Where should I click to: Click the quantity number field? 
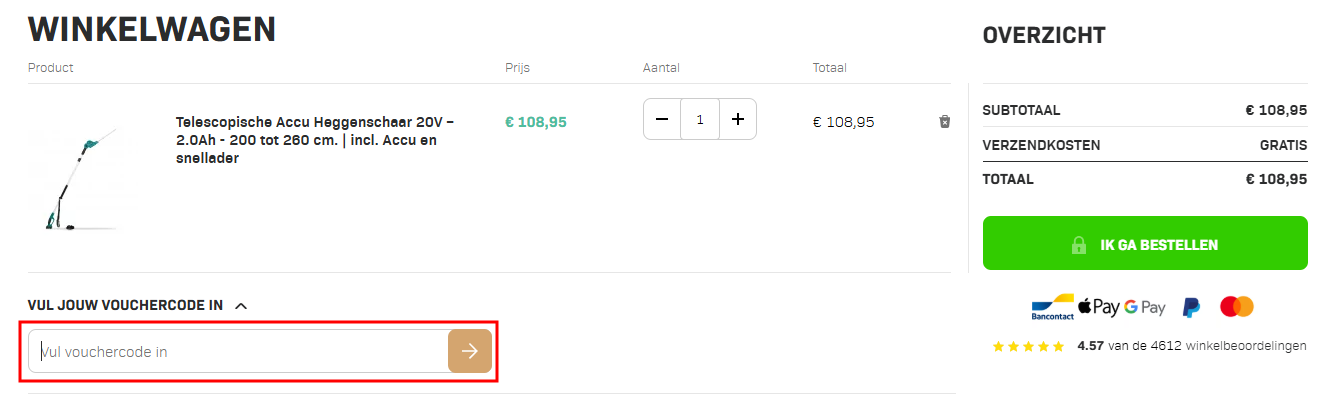click(x=700, y=119)
